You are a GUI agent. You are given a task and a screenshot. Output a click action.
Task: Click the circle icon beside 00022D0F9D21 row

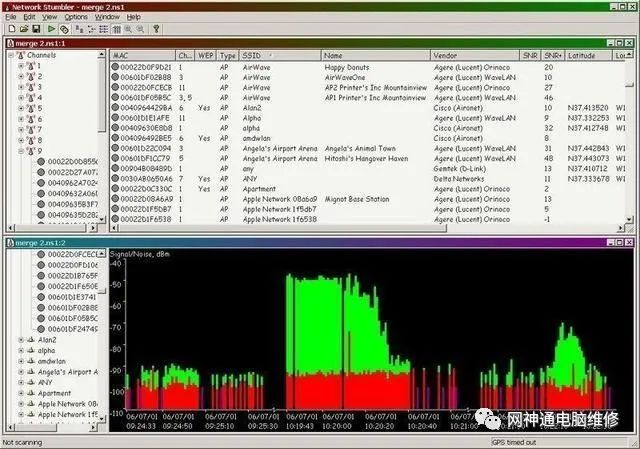115,67
